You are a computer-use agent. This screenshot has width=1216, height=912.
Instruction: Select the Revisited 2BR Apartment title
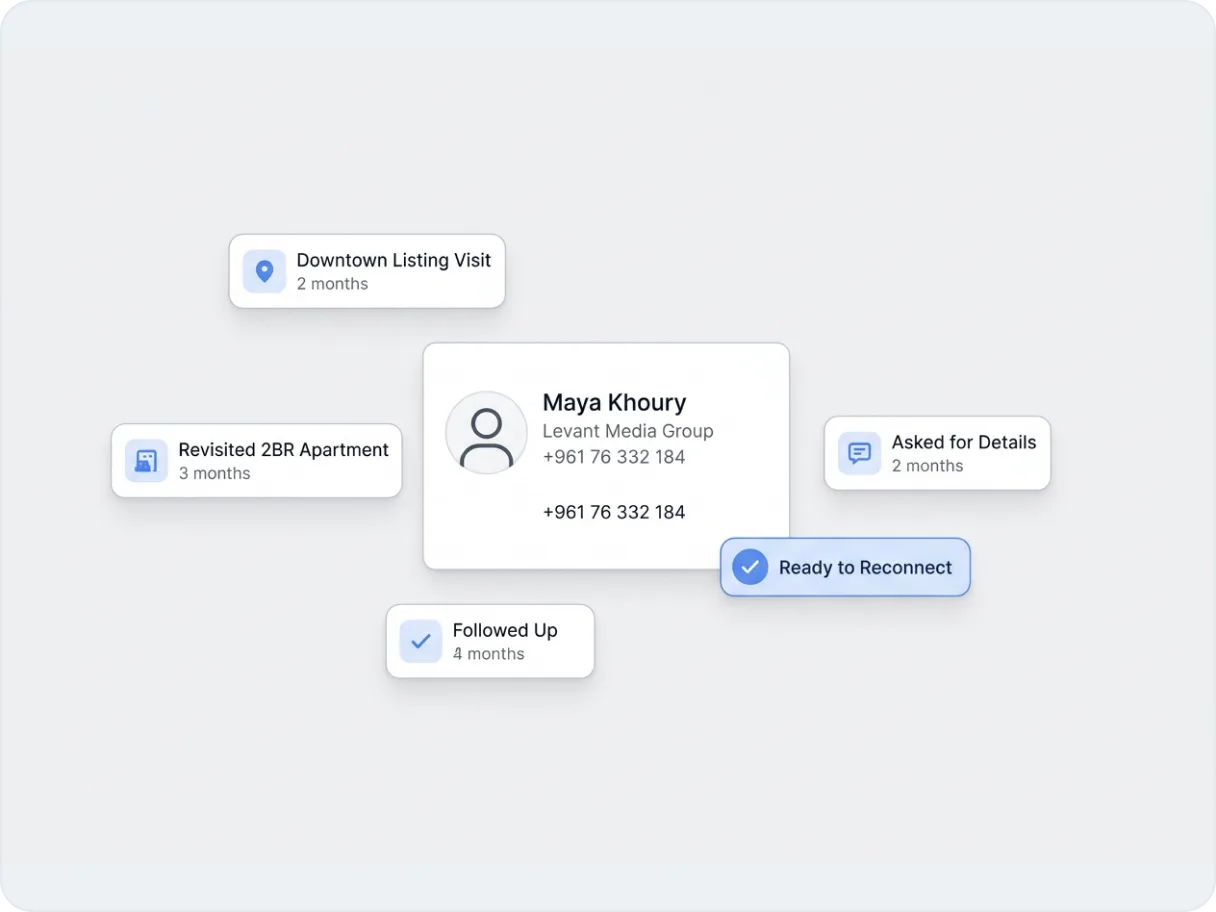point(283,450)
